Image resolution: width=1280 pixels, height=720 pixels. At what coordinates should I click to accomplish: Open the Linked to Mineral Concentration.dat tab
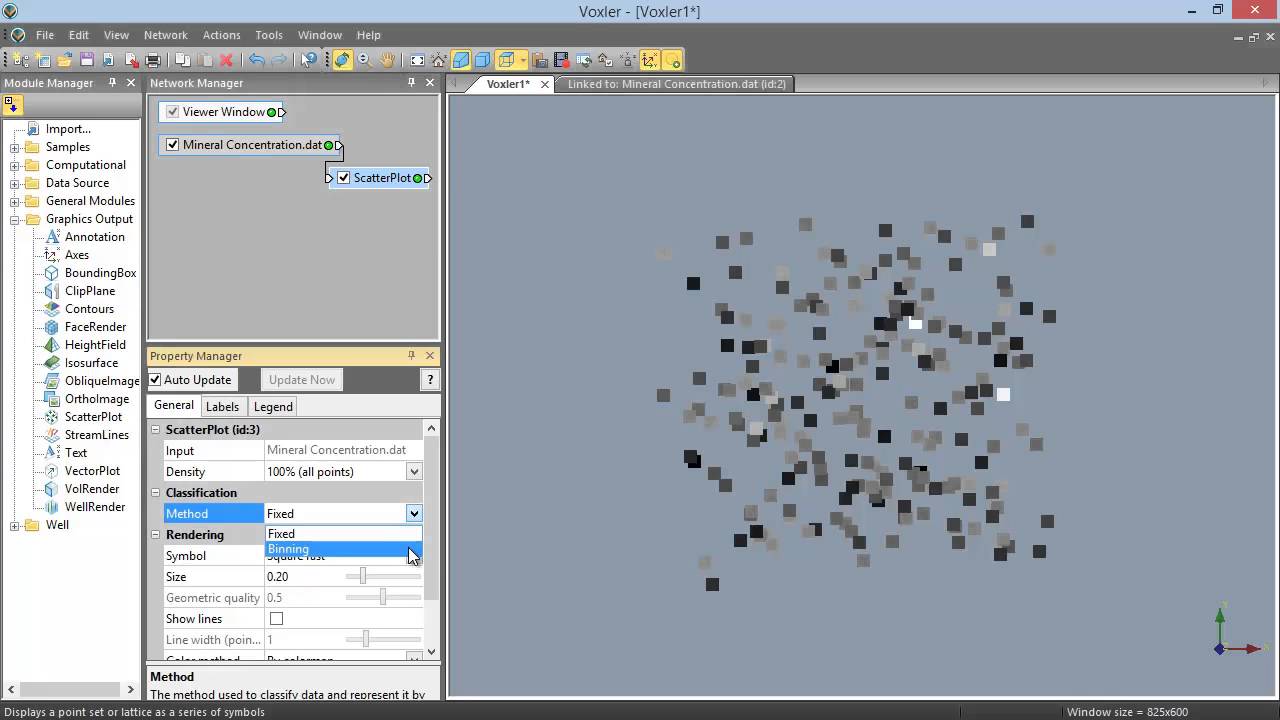[x=676, y=84]
